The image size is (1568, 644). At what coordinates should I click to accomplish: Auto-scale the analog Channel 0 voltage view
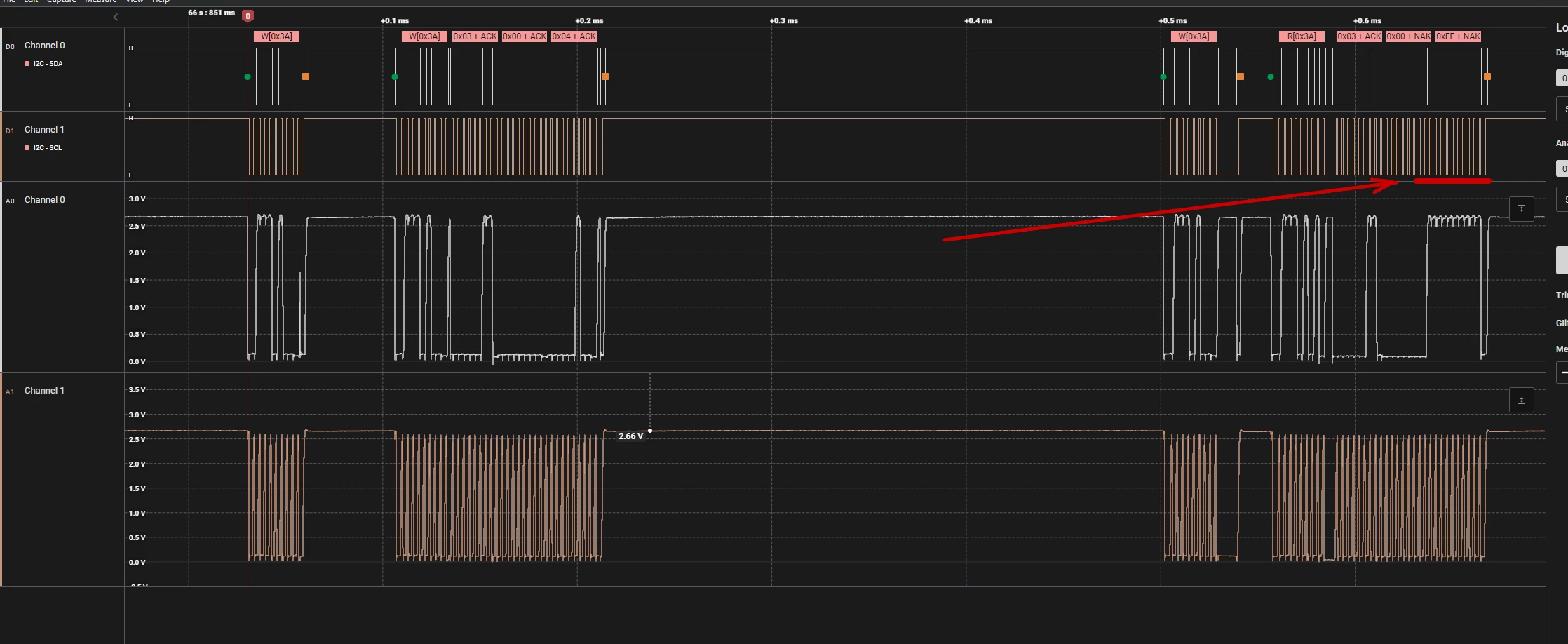click(1522, 209)
